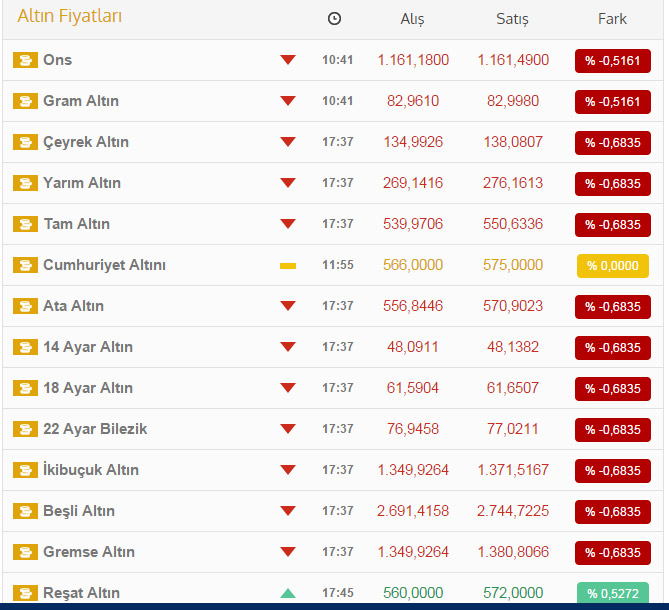Image resolution: width=669 pixels, height=610 pixels.
Task: Click the green up arrow for Reşat Altın
Action: tap(288, 593)
